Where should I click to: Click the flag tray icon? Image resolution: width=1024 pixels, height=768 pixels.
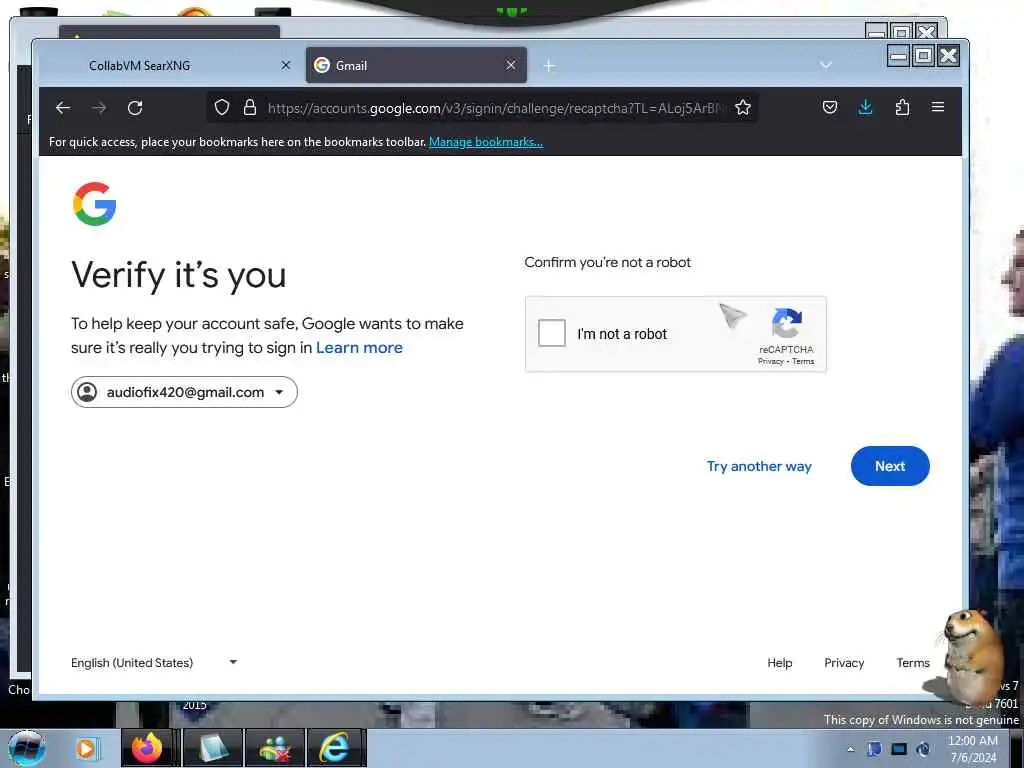(x=874, y=749)
